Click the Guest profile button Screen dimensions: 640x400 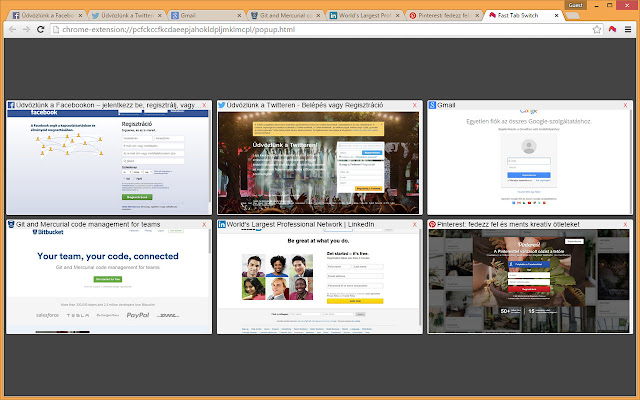point(576,5)
